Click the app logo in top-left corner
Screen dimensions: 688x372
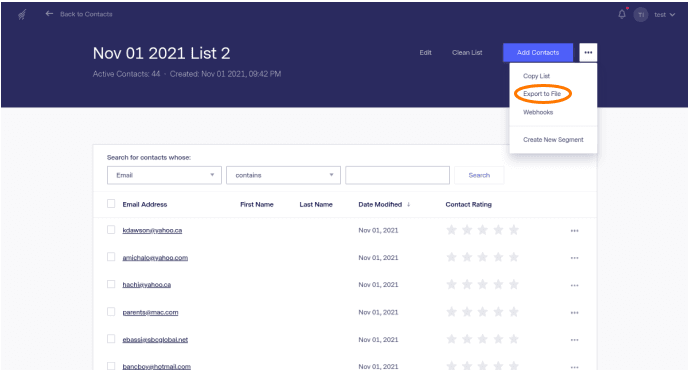(x=22, y=15)
